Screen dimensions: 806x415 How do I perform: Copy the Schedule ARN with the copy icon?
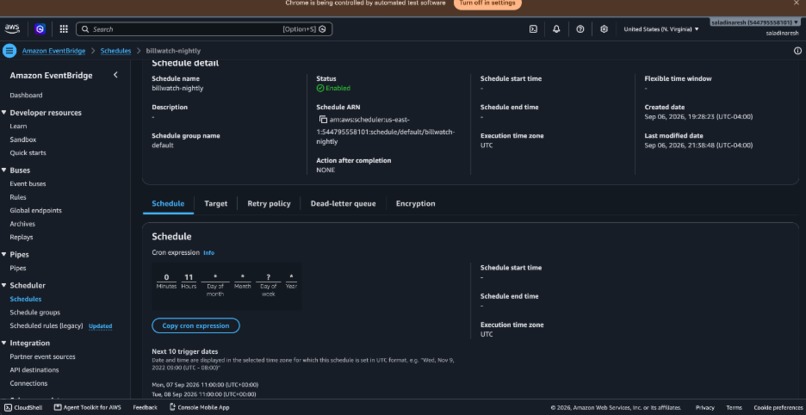pyautogui.click(x=323, y=119)
